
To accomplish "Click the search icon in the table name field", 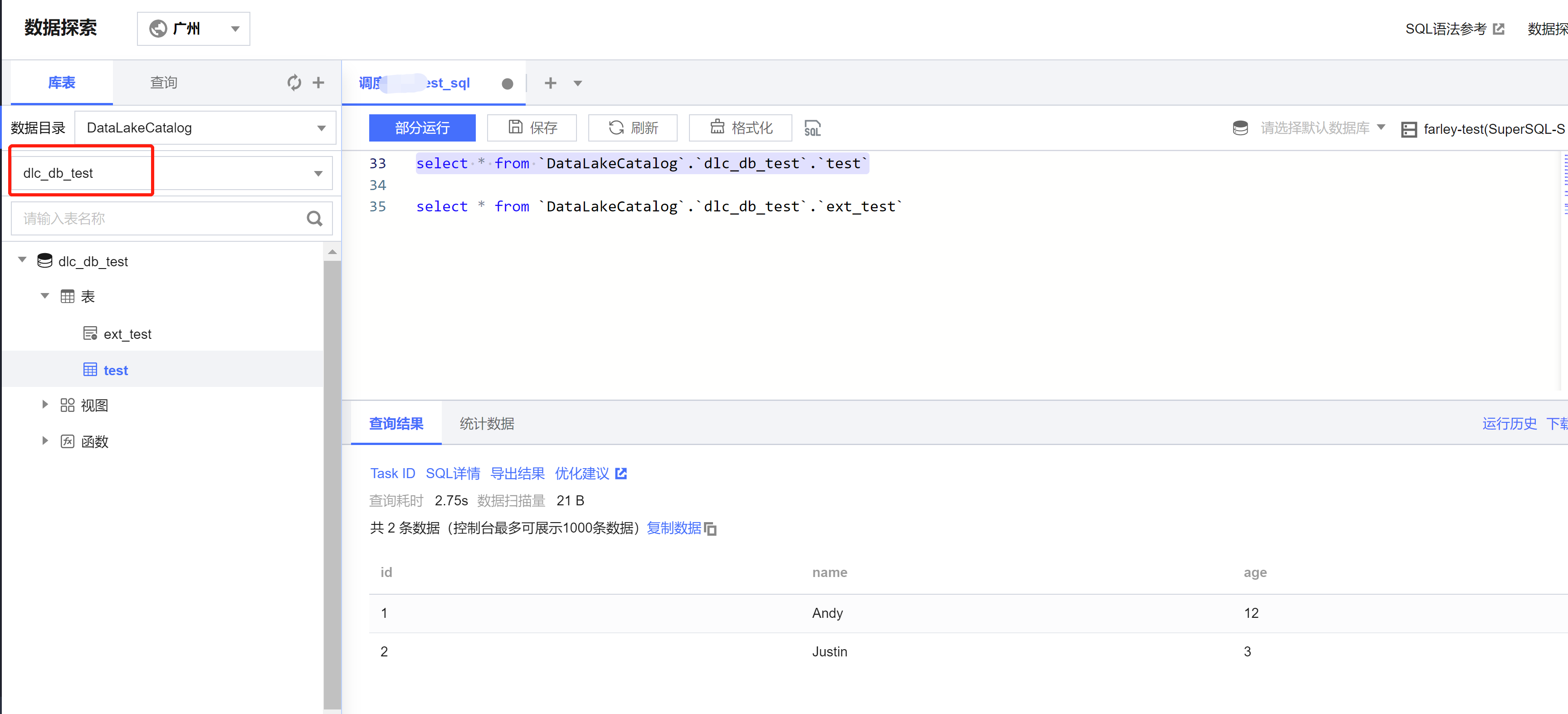I will click(x=314, y=219).
